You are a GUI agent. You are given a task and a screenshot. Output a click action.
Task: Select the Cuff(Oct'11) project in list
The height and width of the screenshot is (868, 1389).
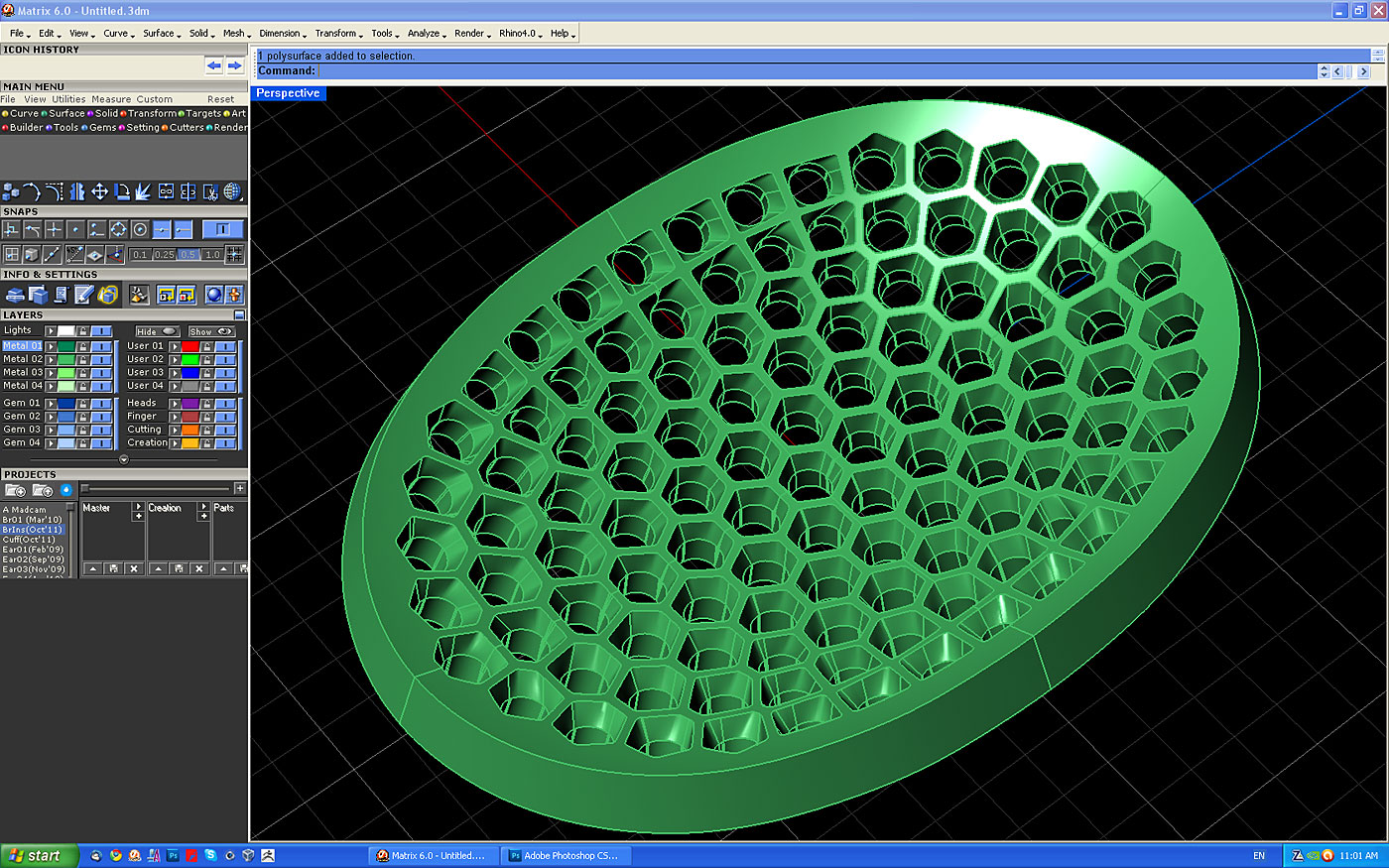click(29, 540)
